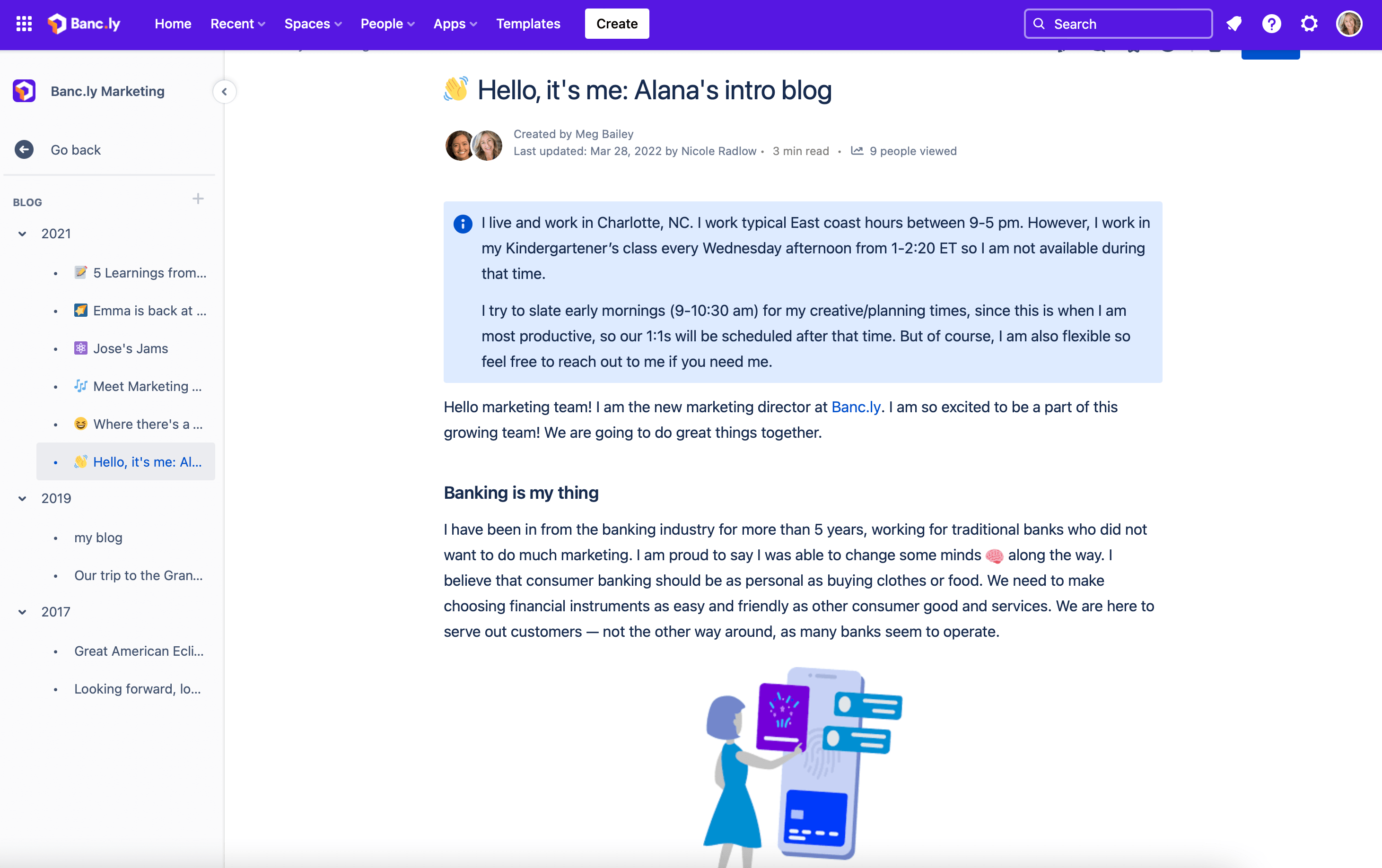Click the sidebar collapse arrow icon
The width and height of the screenshot is (1382, 868).
pos(224,91)
